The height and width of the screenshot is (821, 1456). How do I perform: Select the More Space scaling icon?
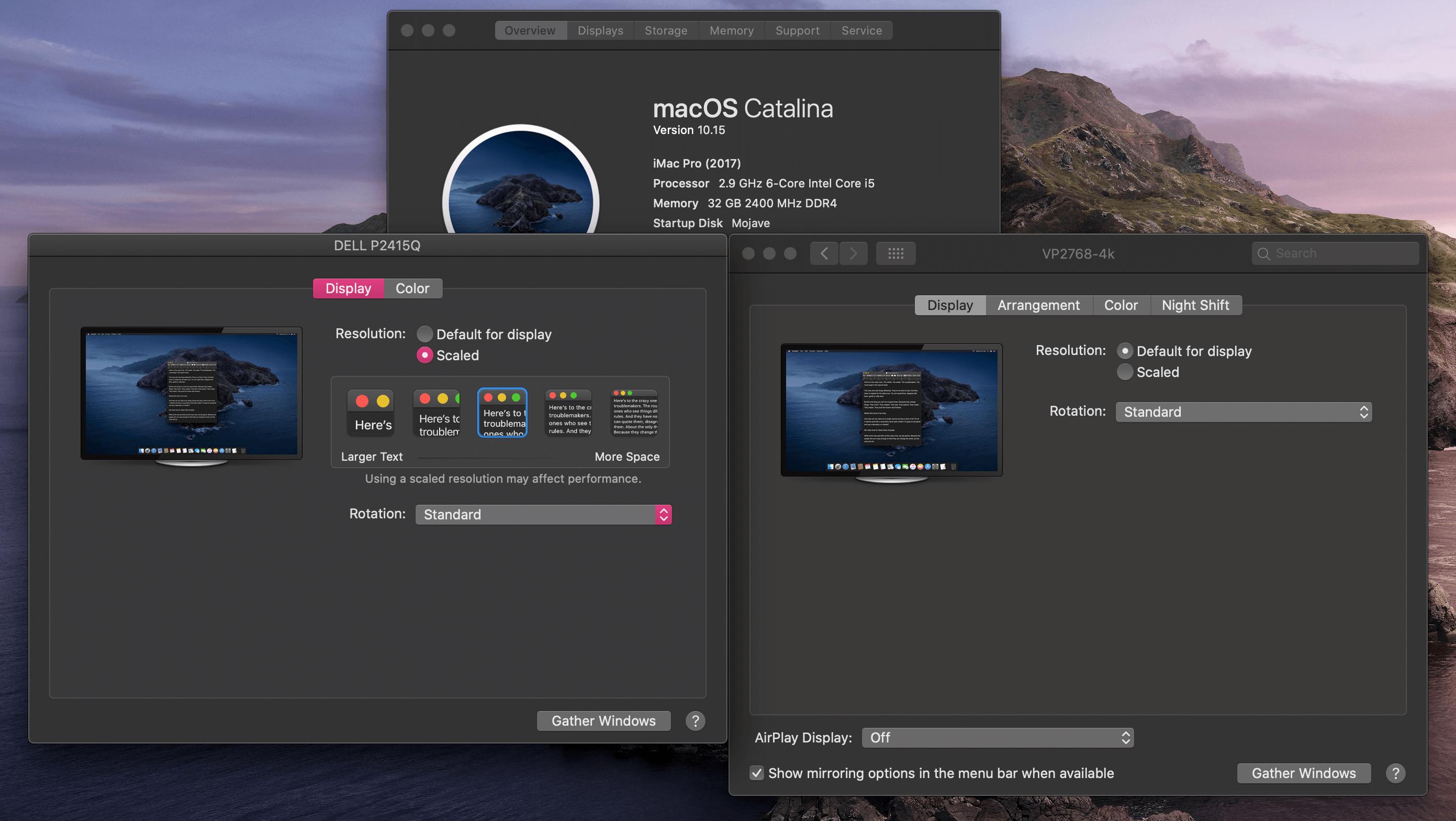(x=635, y=413)
